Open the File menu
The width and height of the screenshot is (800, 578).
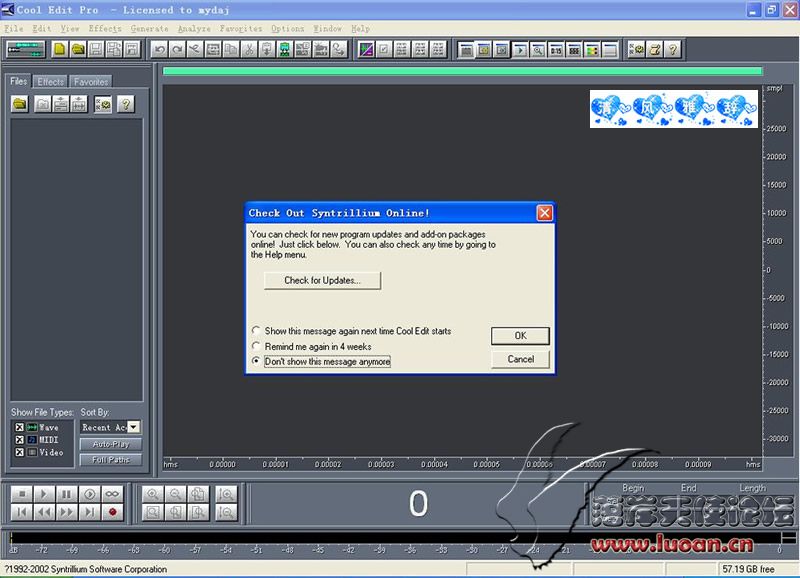pyautogui.click(x=14, y=29)
